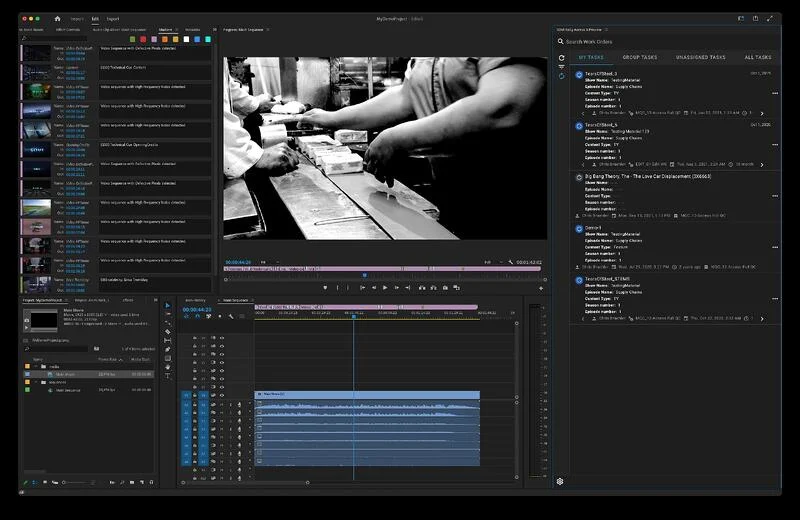Image resolution: width=800 pixels, height=520 pixels.
Task: Click the Export Frame camera icon
Action: click(x=445, y=288)
